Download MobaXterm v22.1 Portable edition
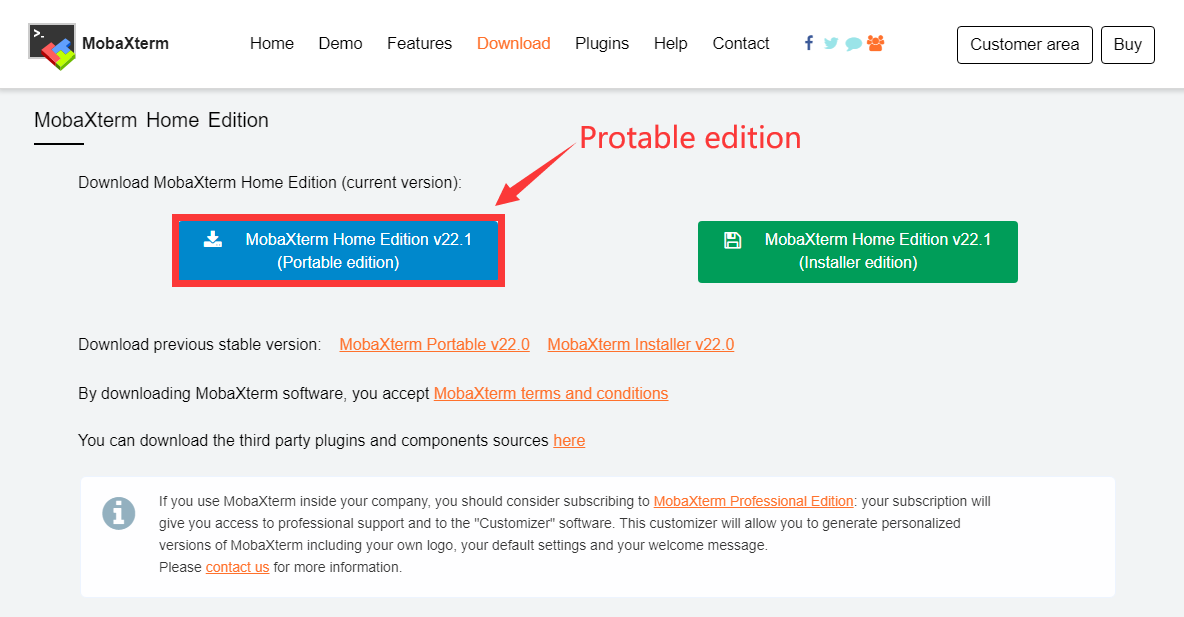This screenshot has width=1184, height=617. pyautogui.click(x=338, y=251)
